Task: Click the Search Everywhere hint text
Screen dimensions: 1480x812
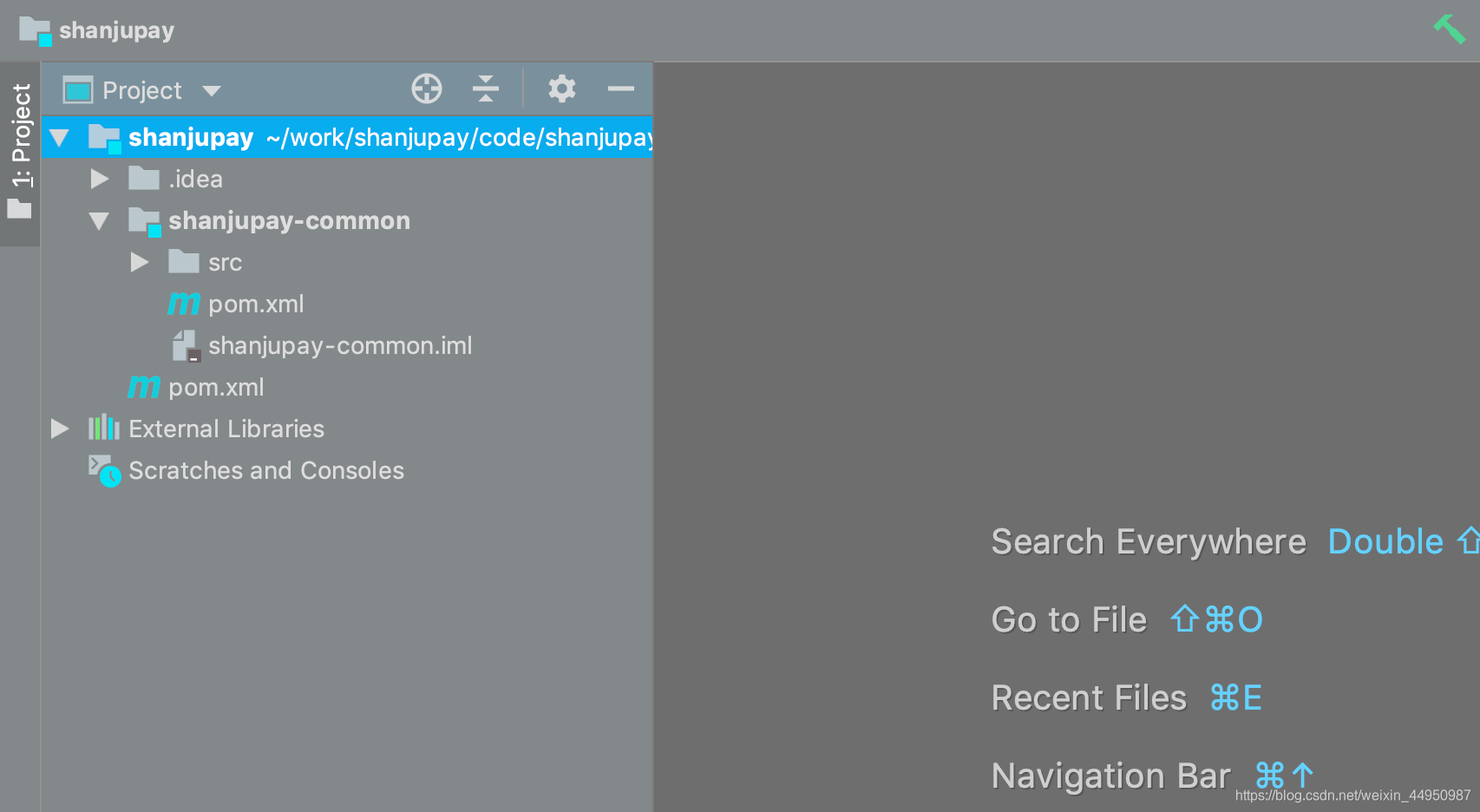Action: (x=1149, y=541)
